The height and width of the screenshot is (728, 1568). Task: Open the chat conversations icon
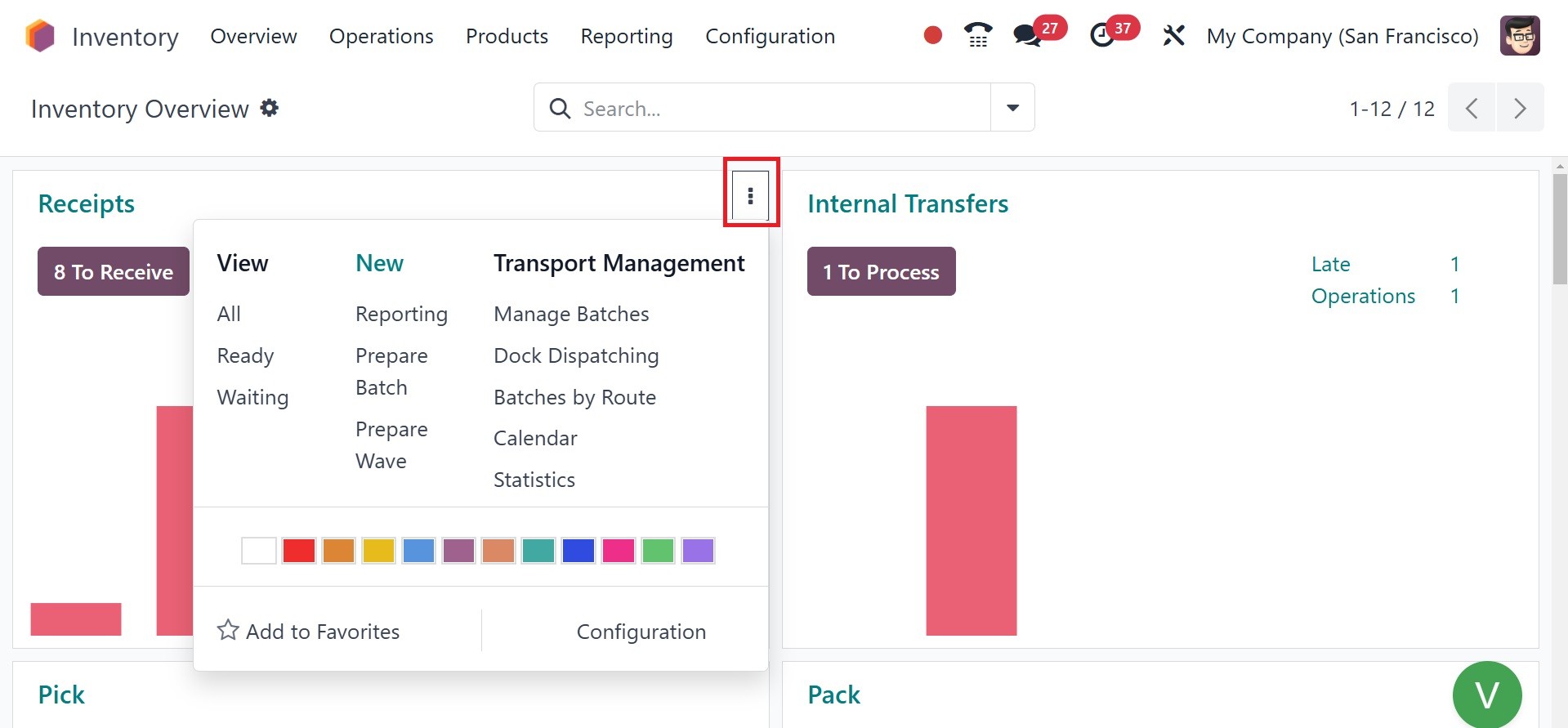coord(1027,36)
